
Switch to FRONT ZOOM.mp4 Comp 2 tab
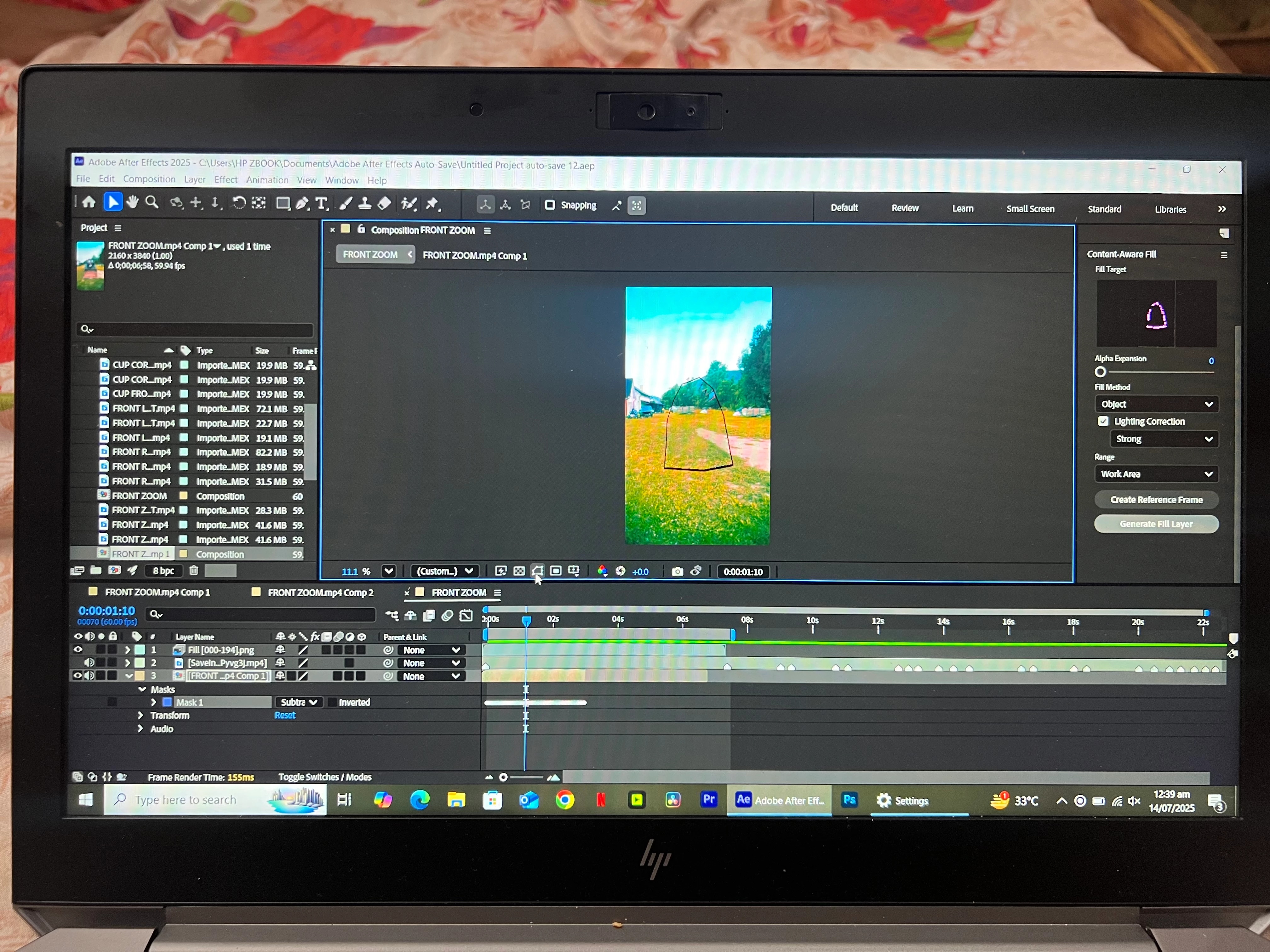coord(320,592)
